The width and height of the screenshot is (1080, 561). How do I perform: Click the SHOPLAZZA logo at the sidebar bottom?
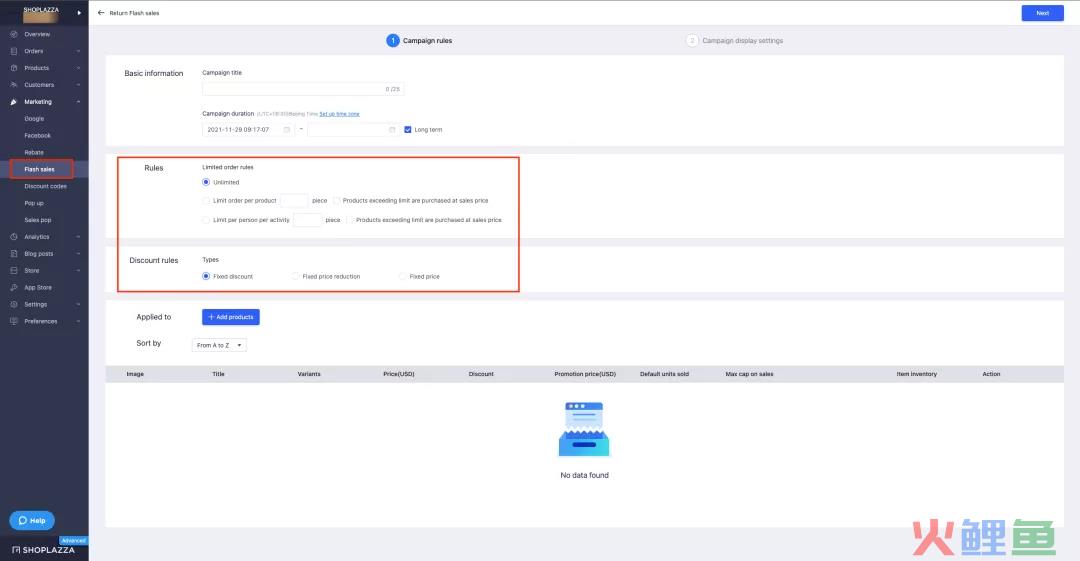coord(43,550)
